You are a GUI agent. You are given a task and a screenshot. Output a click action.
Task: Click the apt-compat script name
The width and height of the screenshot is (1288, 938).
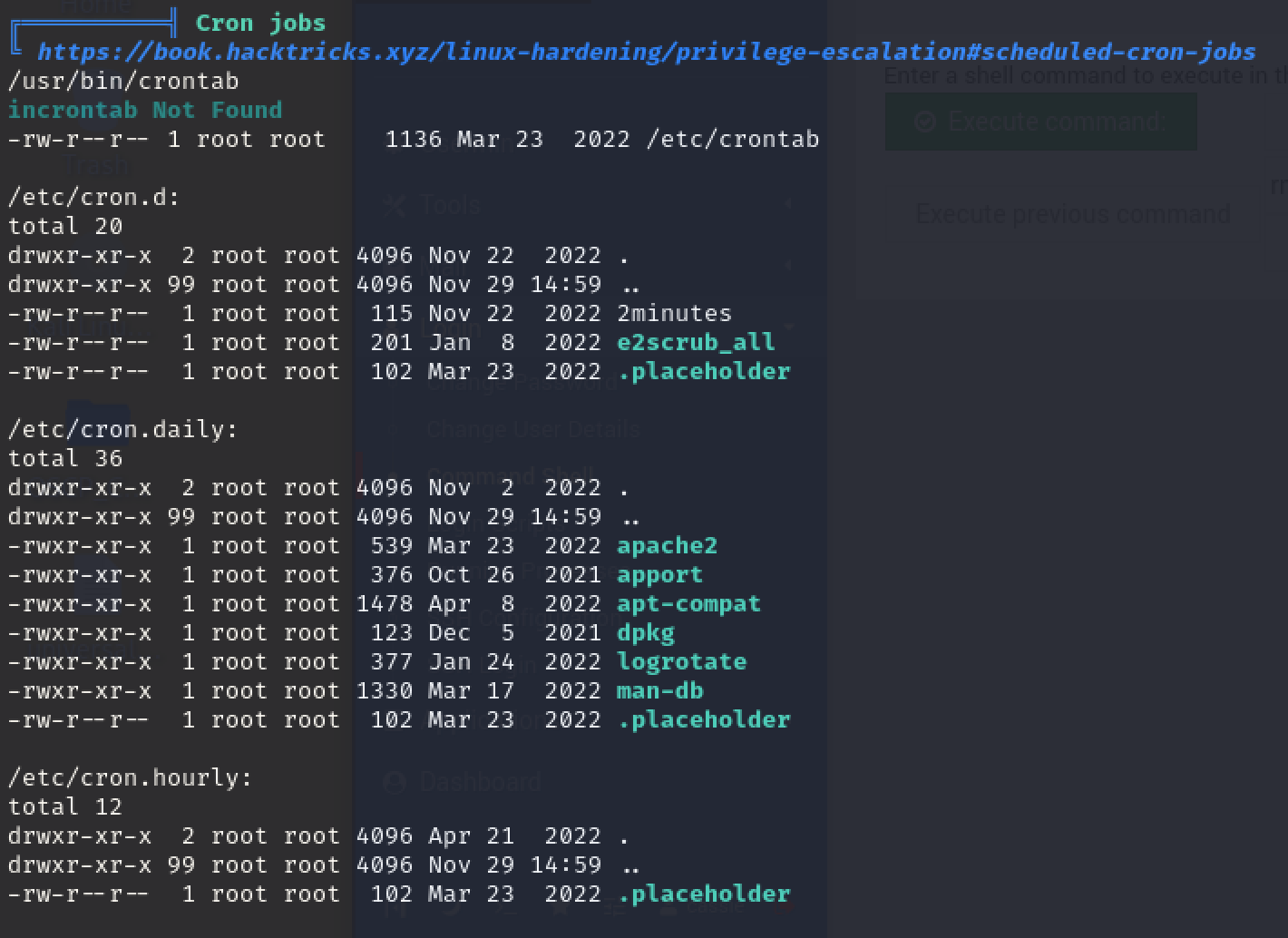pos(688,603)
